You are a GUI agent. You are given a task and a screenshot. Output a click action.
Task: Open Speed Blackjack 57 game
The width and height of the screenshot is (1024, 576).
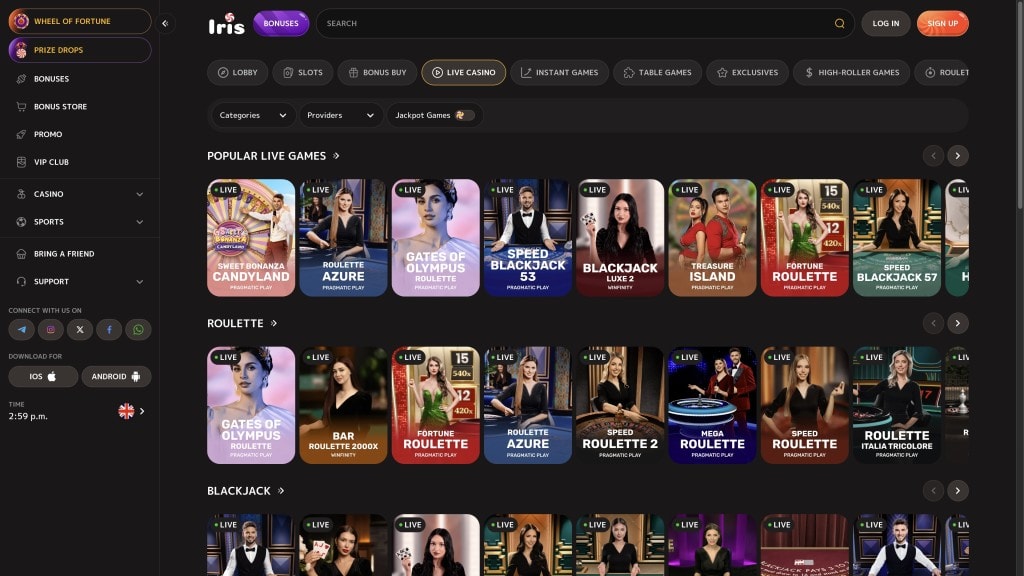(x=897, y=238)
